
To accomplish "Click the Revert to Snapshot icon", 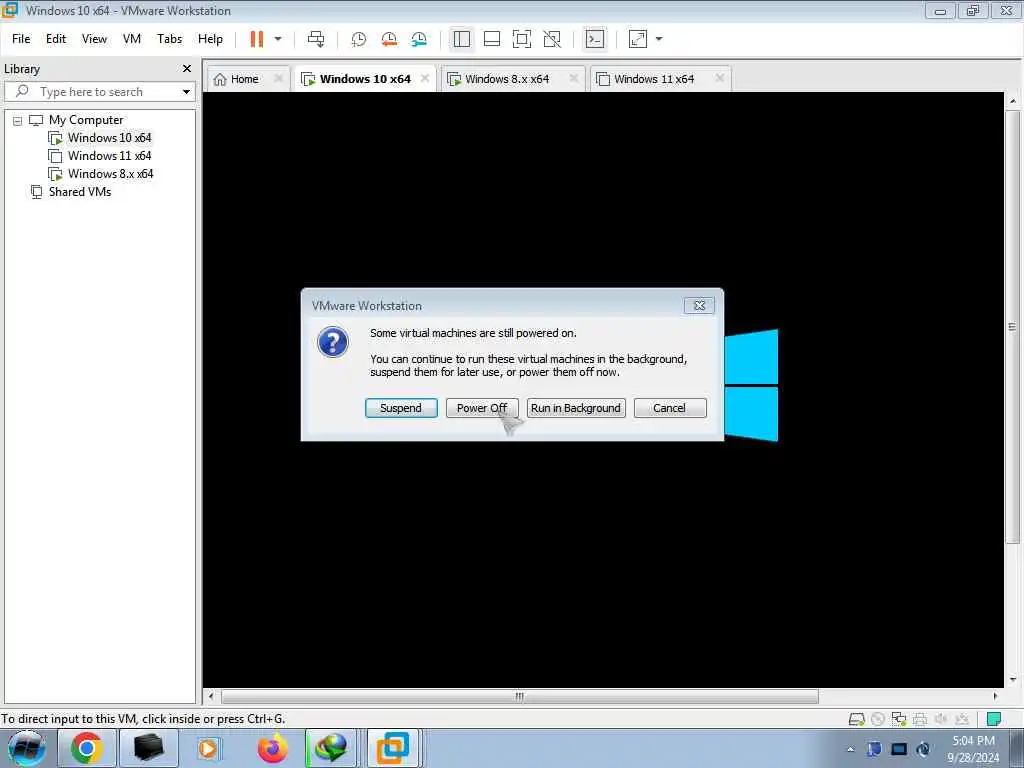I will 389,39.
